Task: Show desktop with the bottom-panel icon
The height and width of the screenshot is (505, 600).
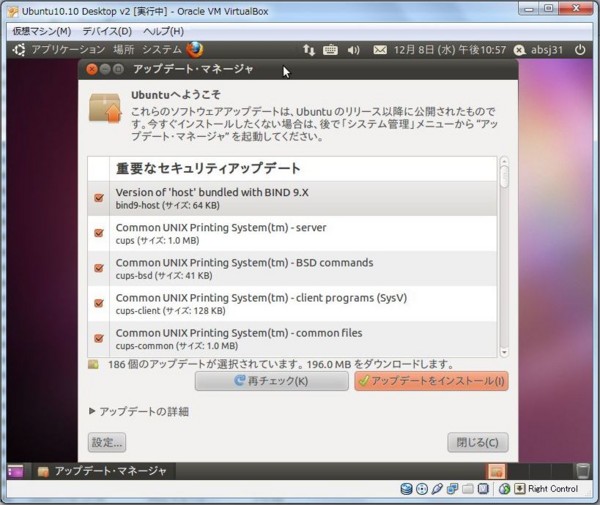Action: (x=15, y=471)
